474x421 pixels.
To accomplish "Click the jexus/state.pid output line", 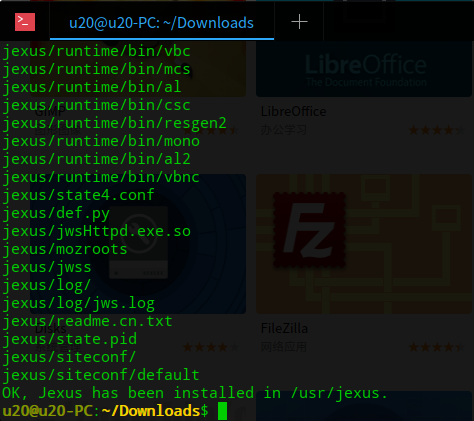I will [x=70, y=339].
